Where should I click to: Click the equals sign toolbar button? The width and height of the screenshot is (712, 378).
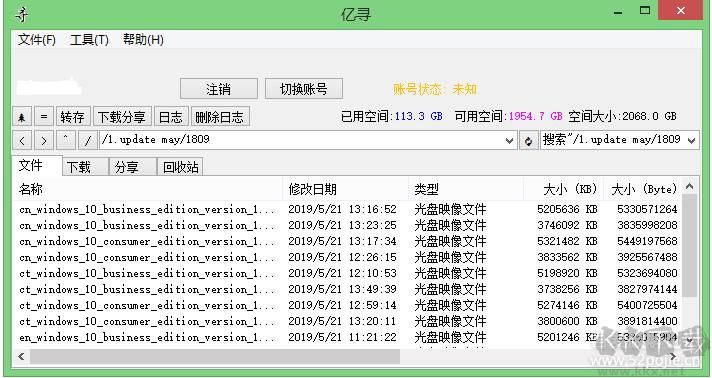coord(44,117)
